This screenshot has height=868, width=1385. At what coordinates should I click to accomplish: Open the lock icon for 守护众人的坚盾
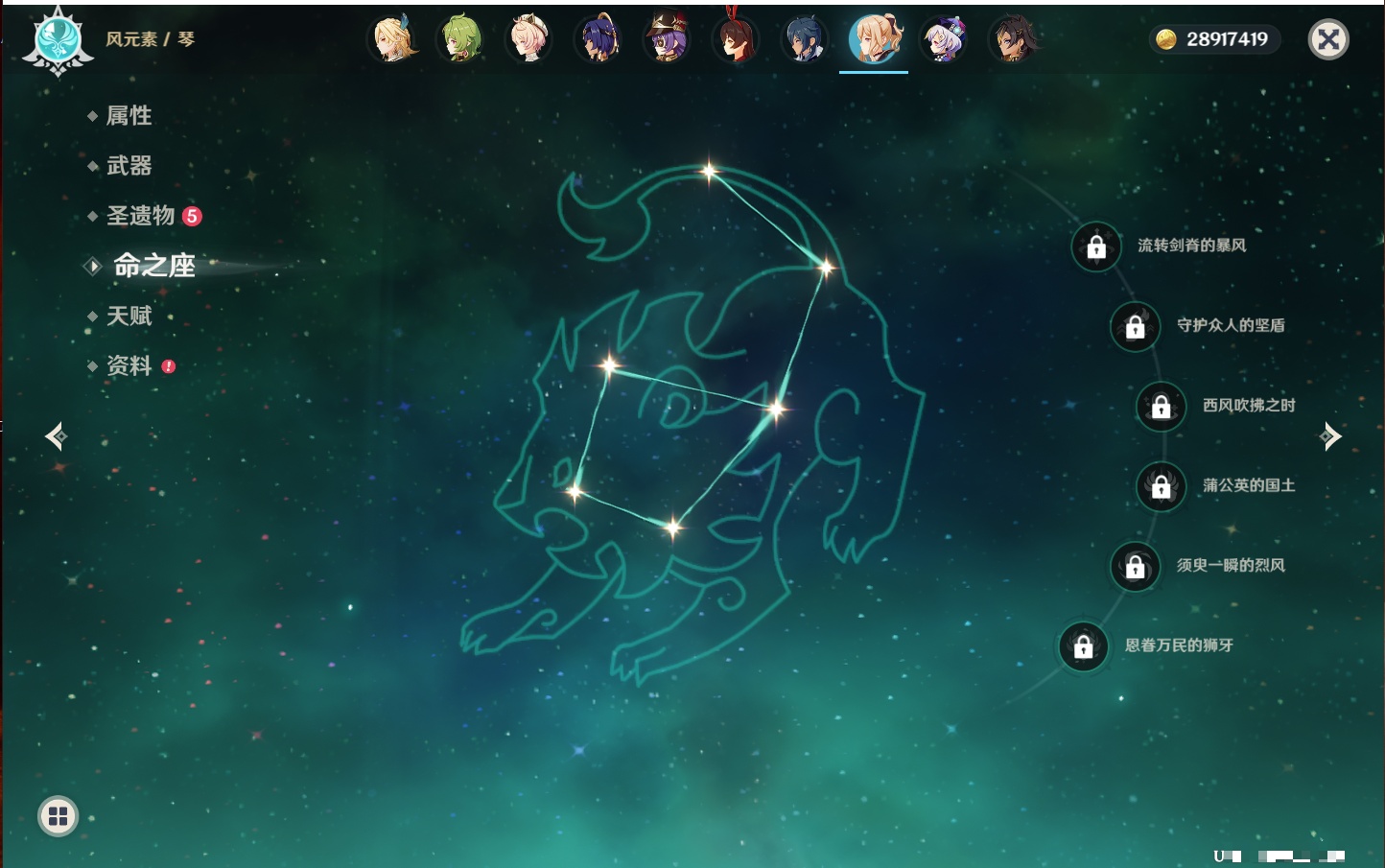click(1136, 327)
